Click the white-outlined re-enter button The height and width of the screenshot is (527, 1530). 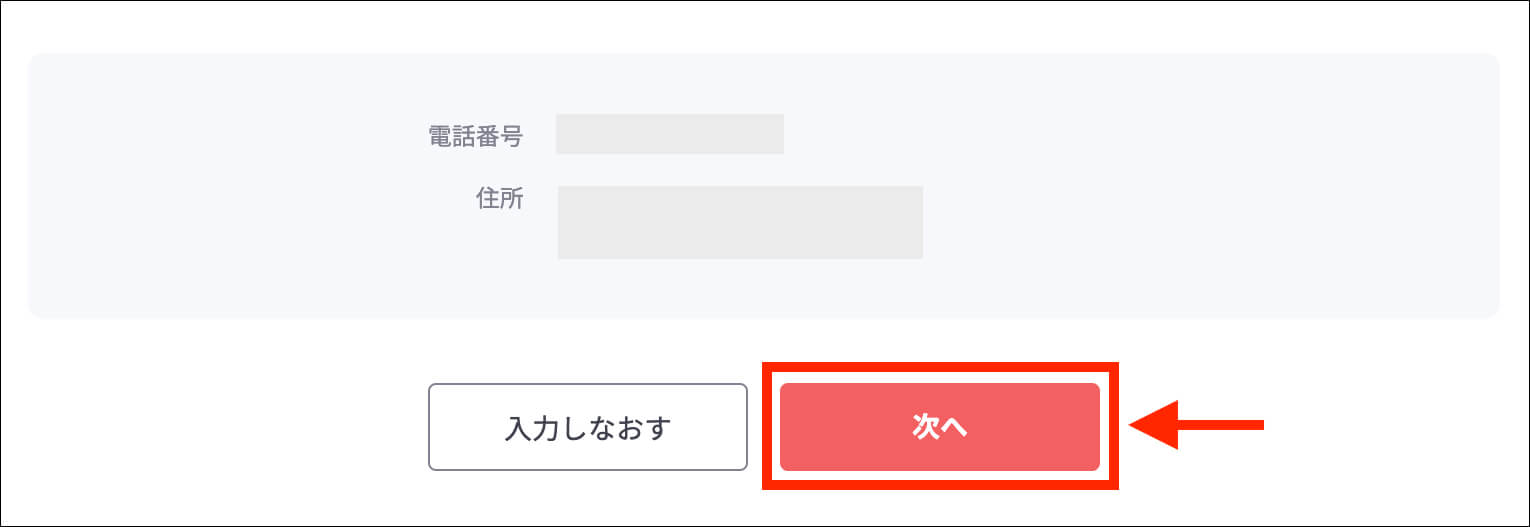588,427
